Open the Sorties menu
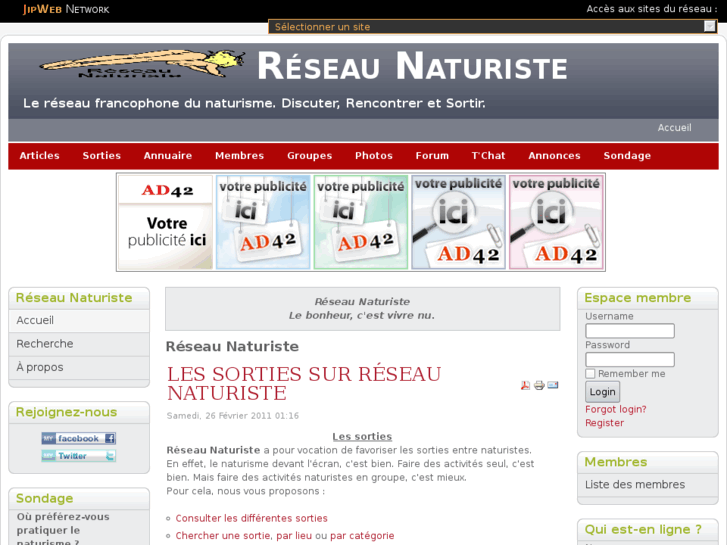The image size is (727, 545). pos(102,156)
